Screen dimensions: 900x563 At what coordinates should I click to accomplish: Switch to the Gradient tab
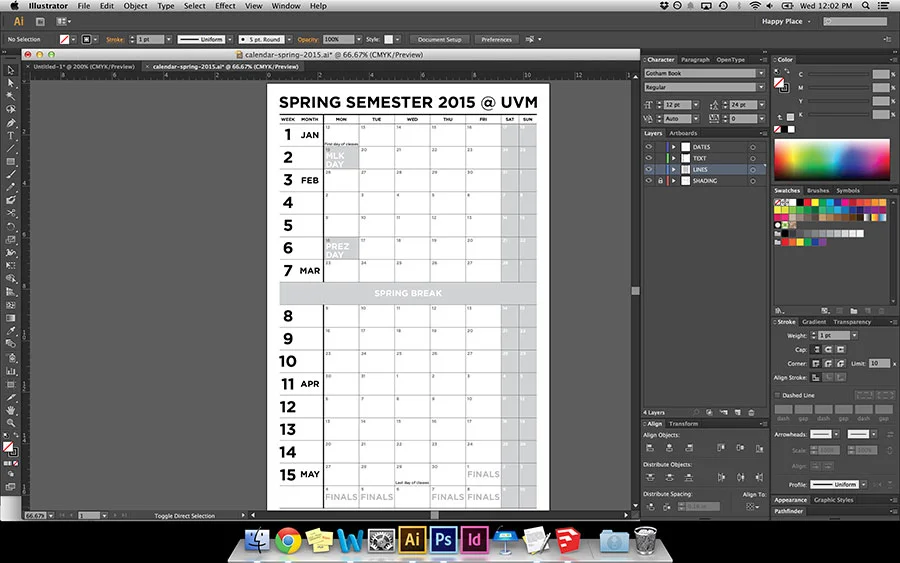(814, 322)
